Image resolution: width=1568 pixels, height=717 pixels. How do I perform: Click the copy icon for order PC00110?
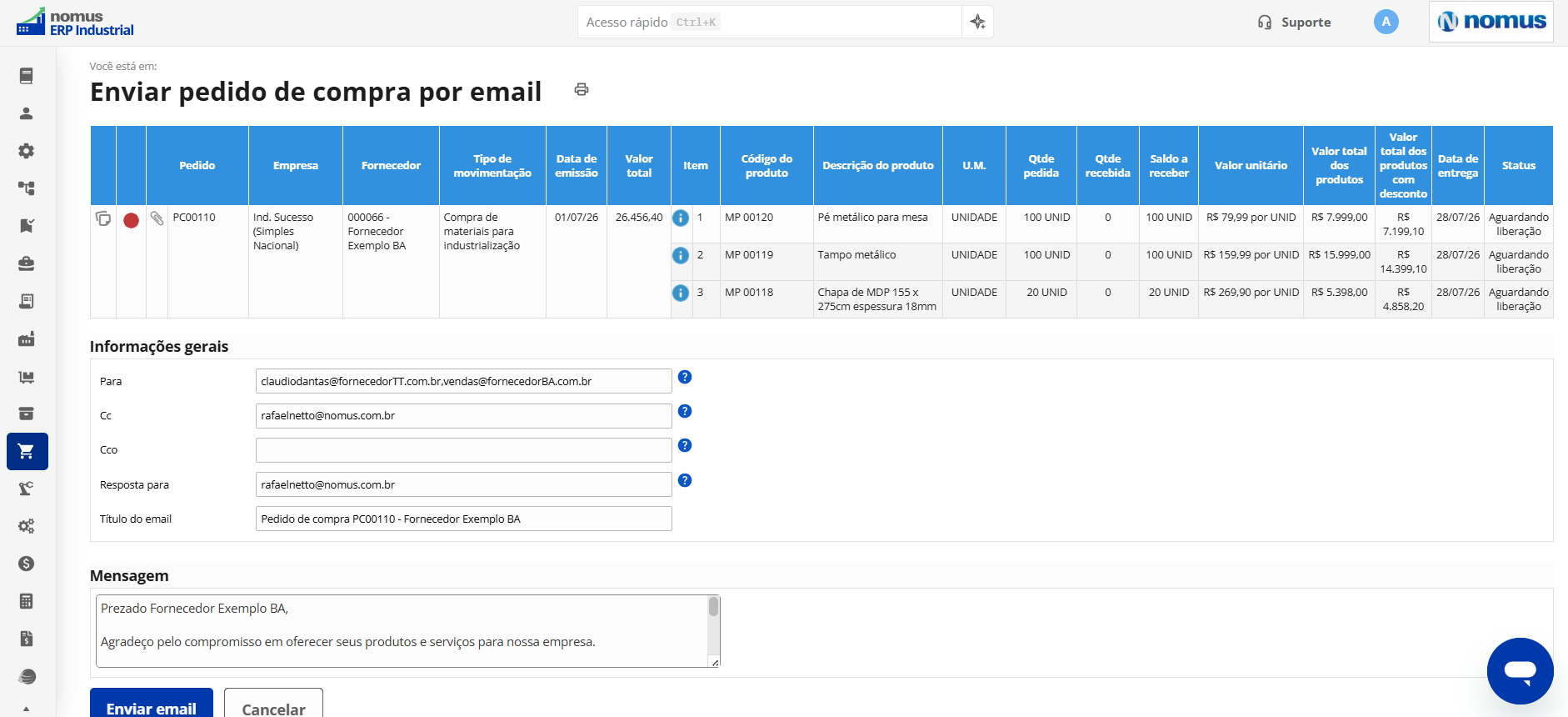pyautogui.click(x=103, y=218)
